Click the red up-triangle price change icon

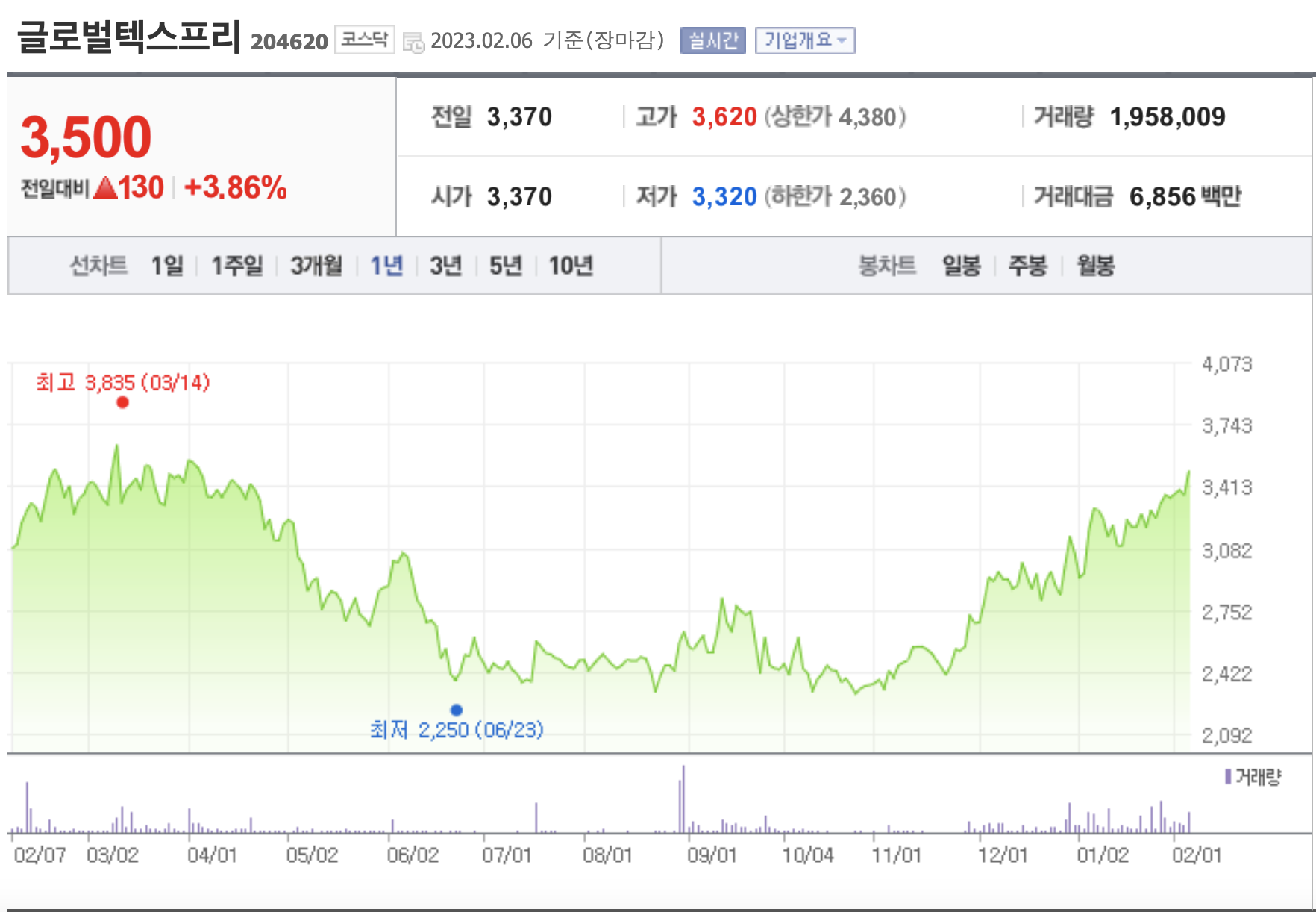tap(106, 187)
